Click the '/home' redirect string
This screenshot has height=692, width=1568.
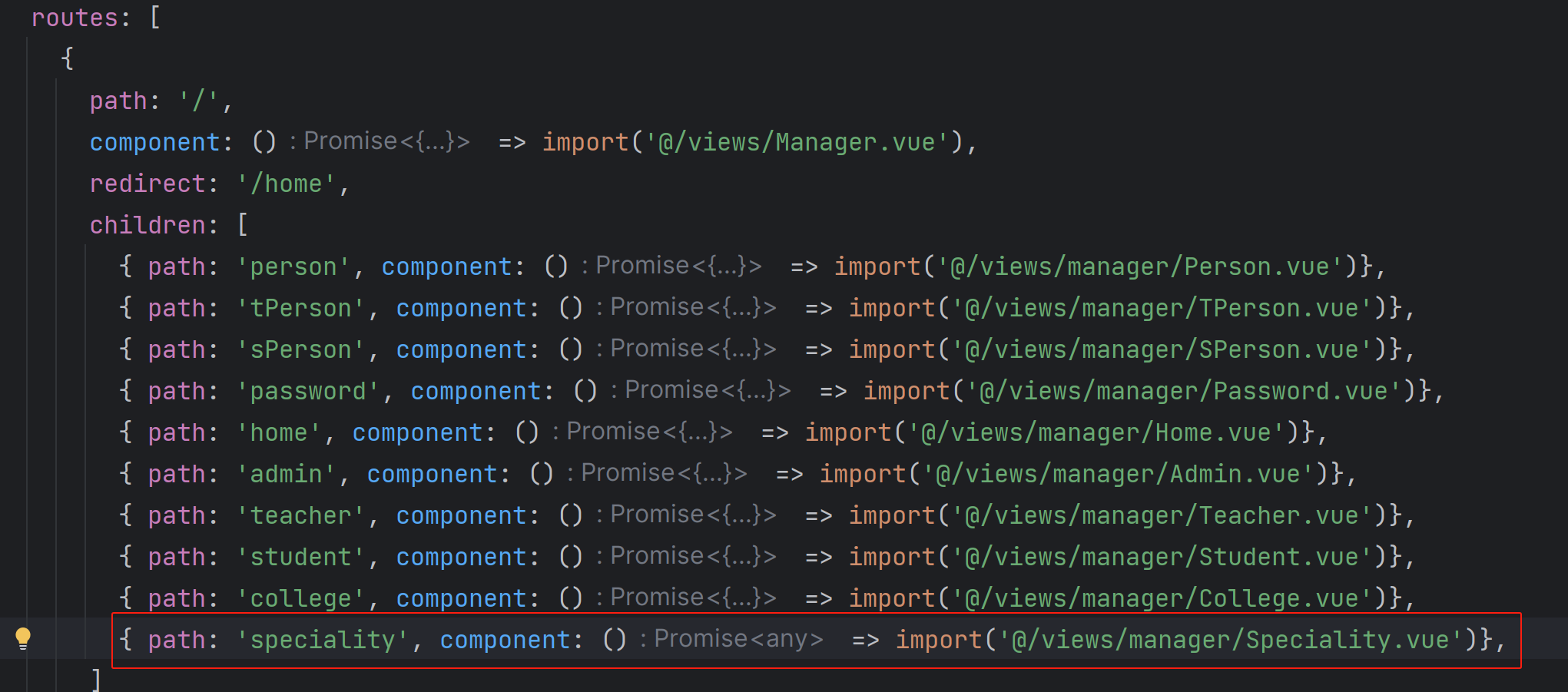click(x=286, y=184)
